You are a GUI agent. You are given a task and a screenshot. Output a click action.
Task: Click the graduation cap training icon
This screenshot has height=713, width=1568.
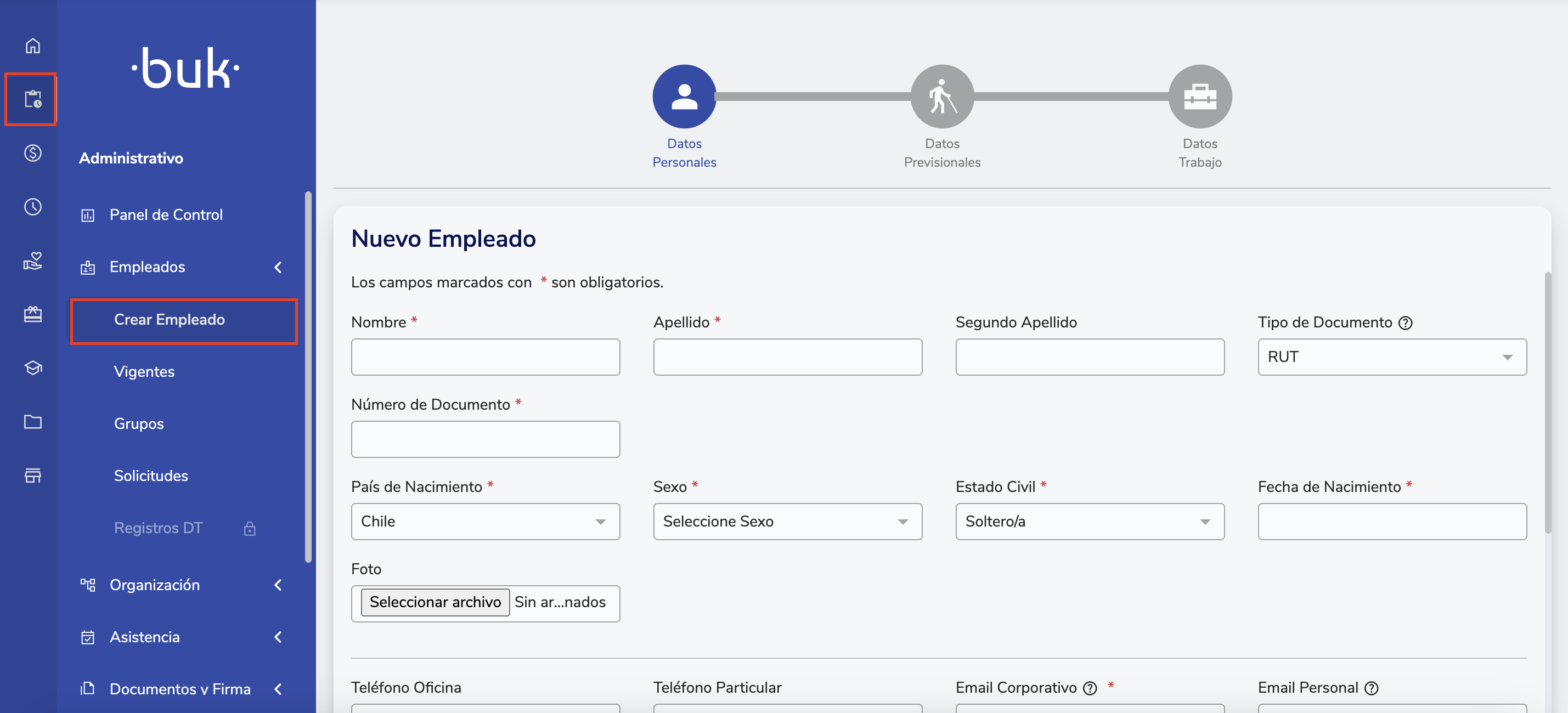coord(33,368)
